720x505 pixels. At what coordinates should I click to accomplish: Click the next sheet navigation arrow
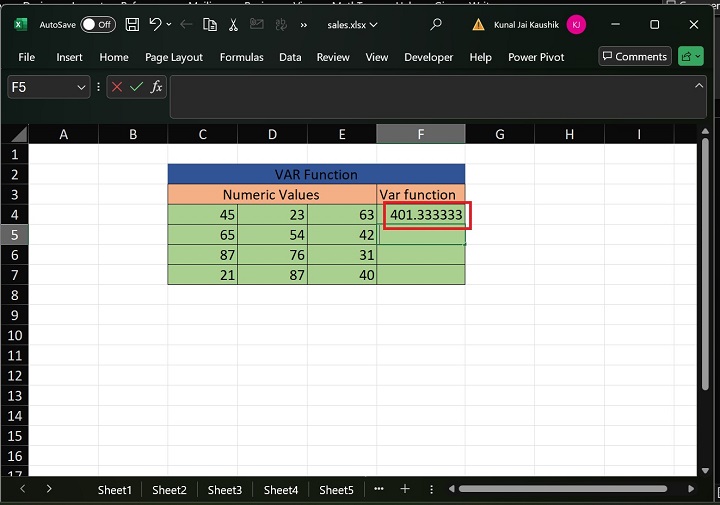point(49,489)
